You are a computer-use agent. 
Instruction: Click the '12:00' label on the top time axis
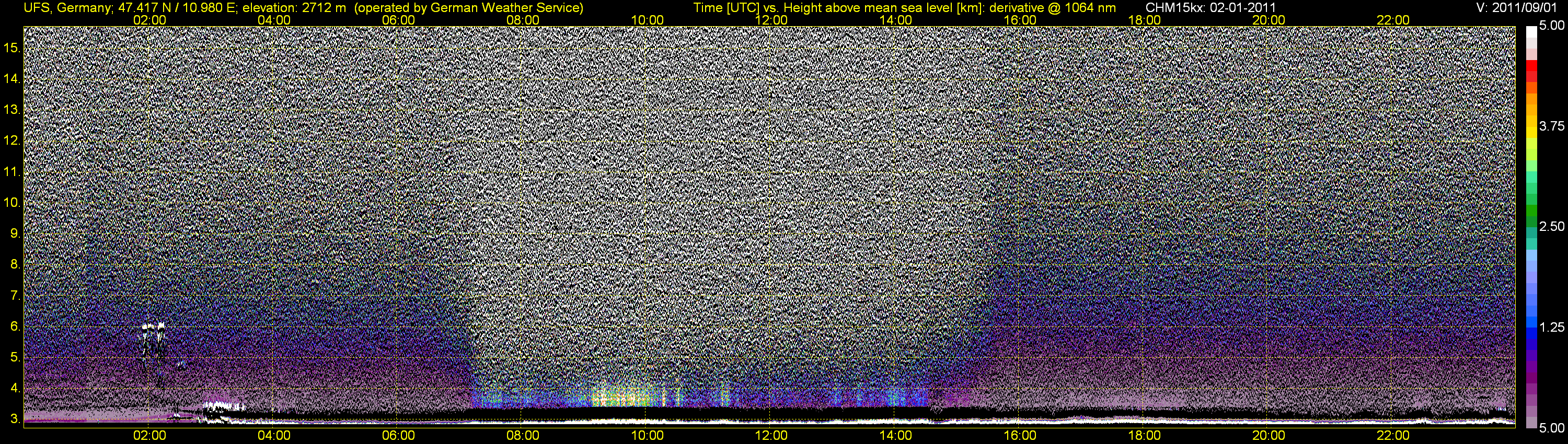pyautogui.click(x=771, y=20)
